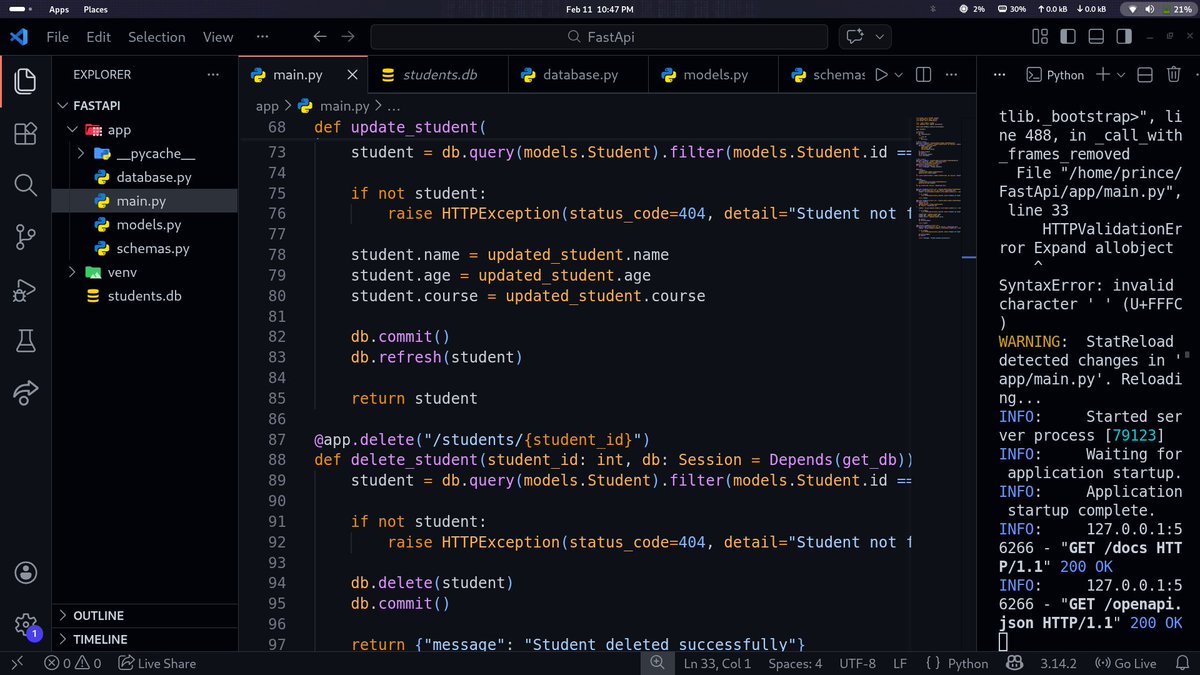Click Live Share in status bar
The width and height of the screenshot is (1200, 675).
(x=157, y=663)
